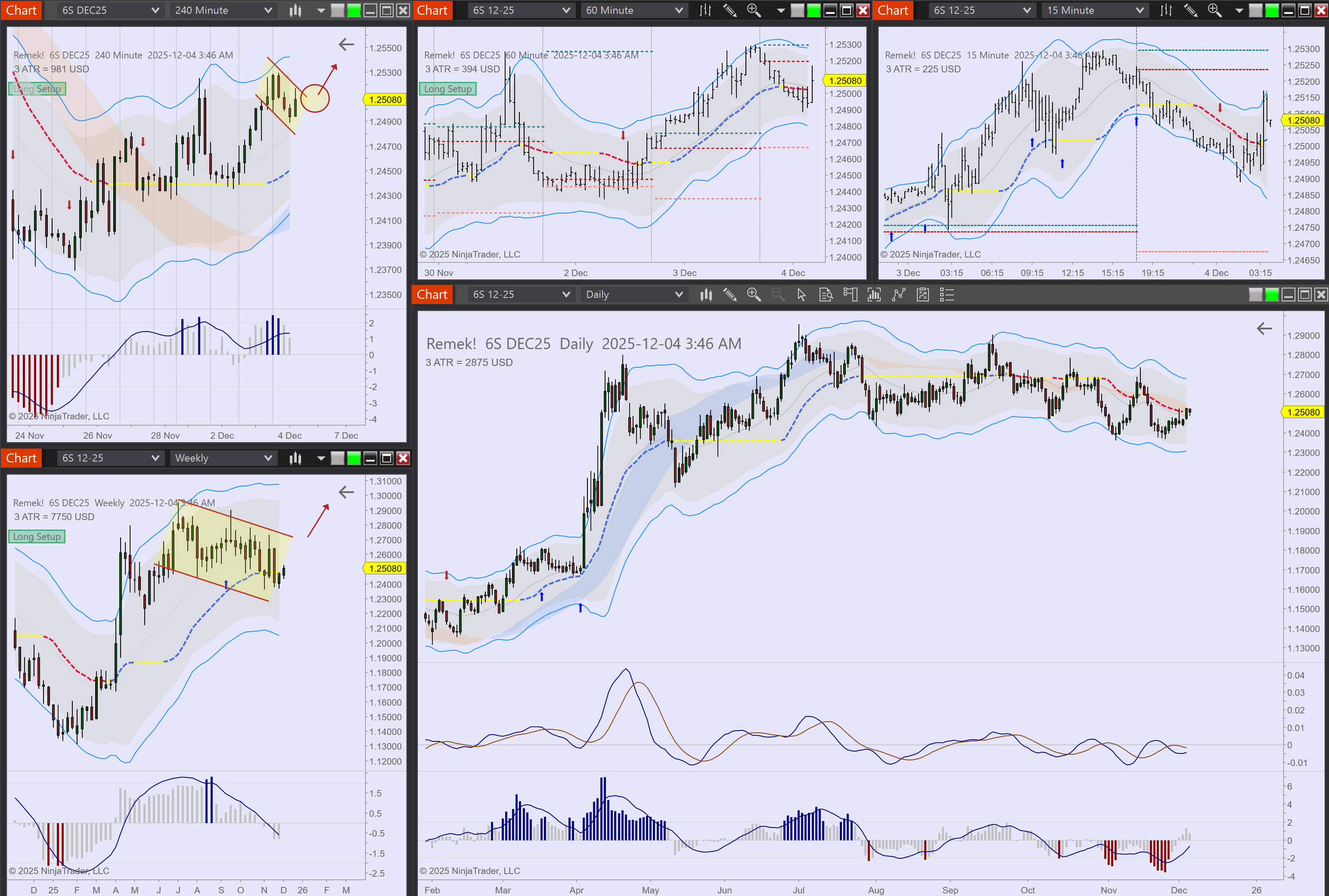Toggle green interval link in 240 Minute chart
1329x896 pixels.
(354, 10)
